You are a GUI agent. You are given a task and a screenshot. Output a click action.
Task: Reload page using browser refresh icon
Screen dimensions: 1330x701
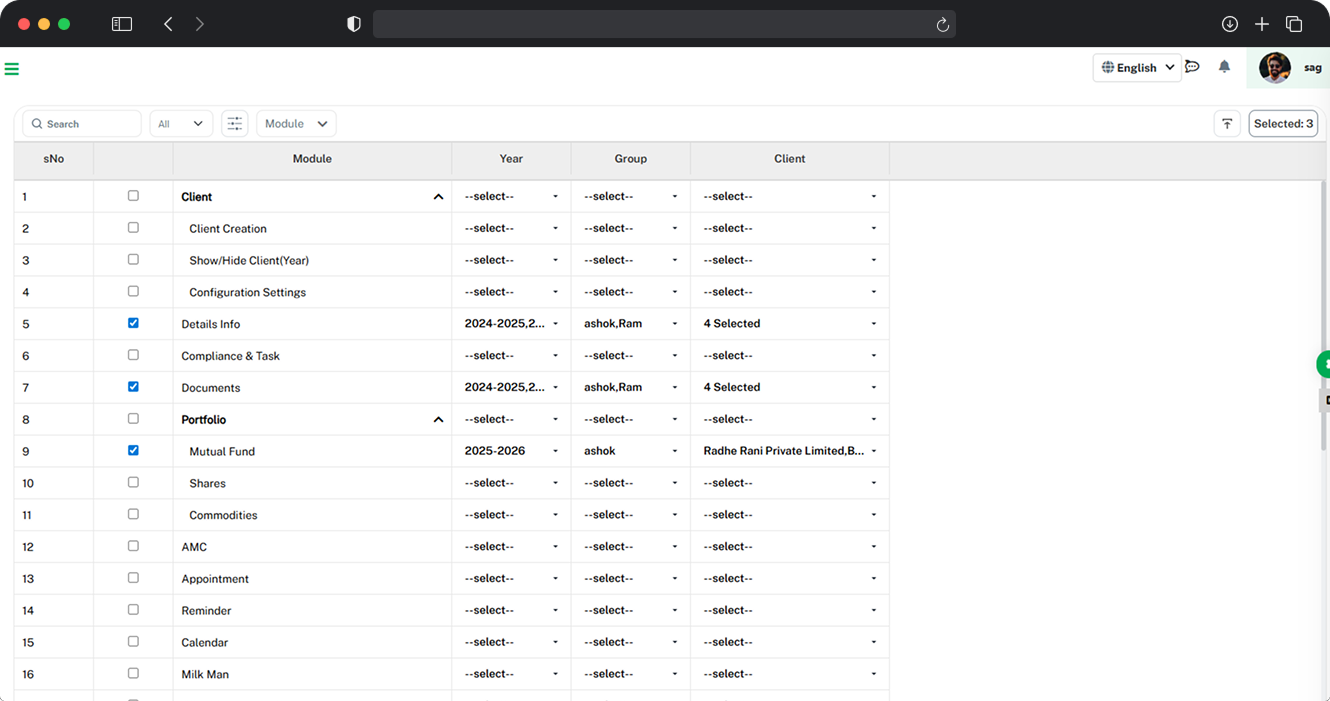[942, 25]
